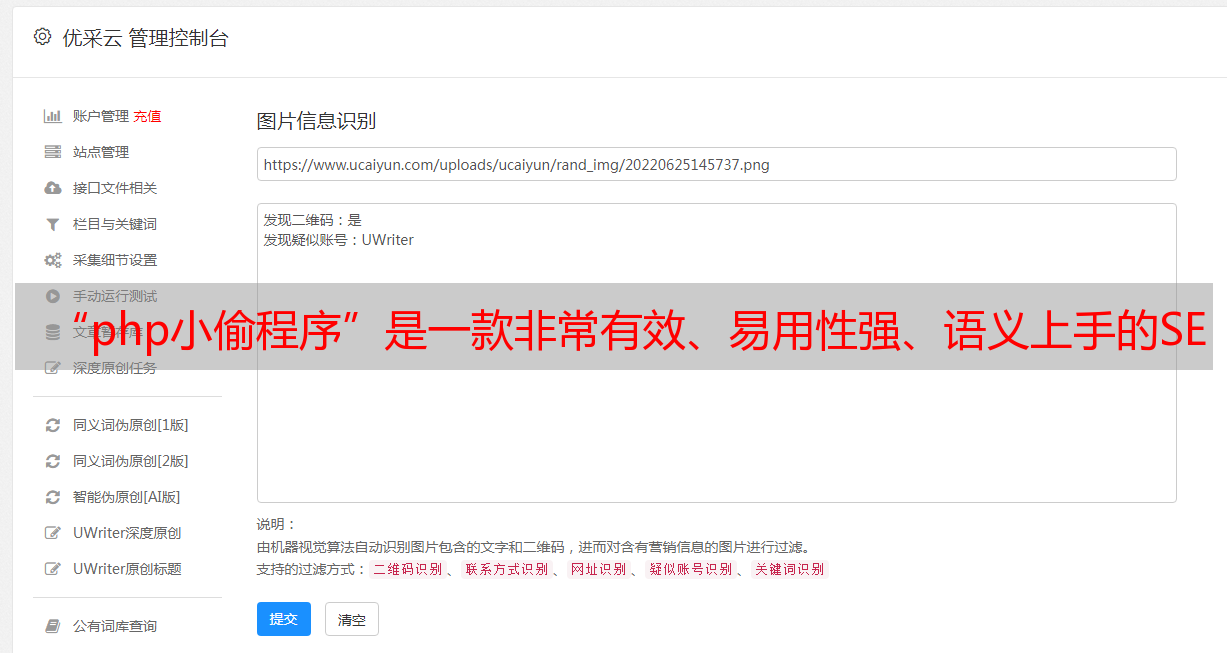The height and width of the screenshot is (653, 1227).
Task: Open the 账户管理 menu item
Action: [101, 116]
